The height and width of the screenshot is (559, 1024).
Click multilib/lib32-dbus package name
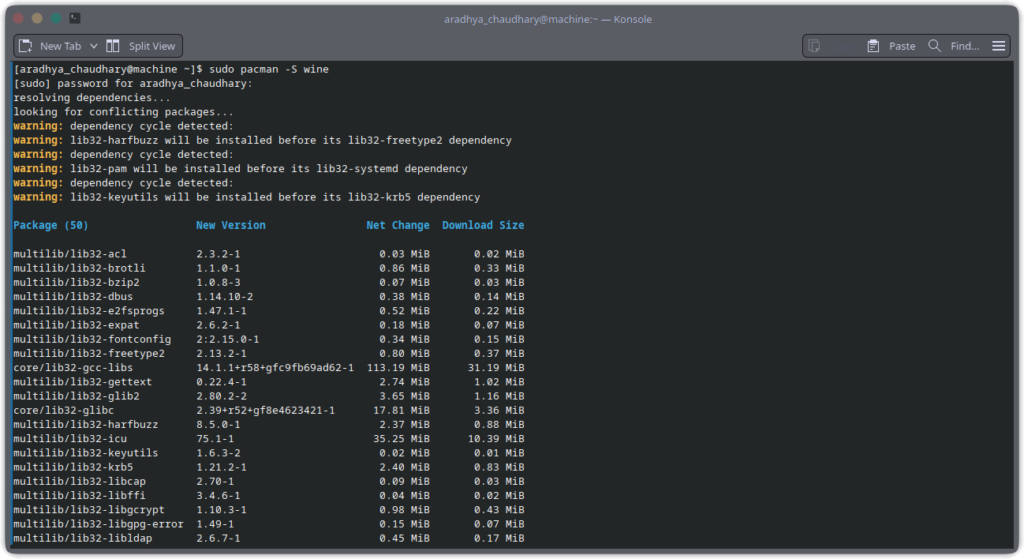coord(72,297)
